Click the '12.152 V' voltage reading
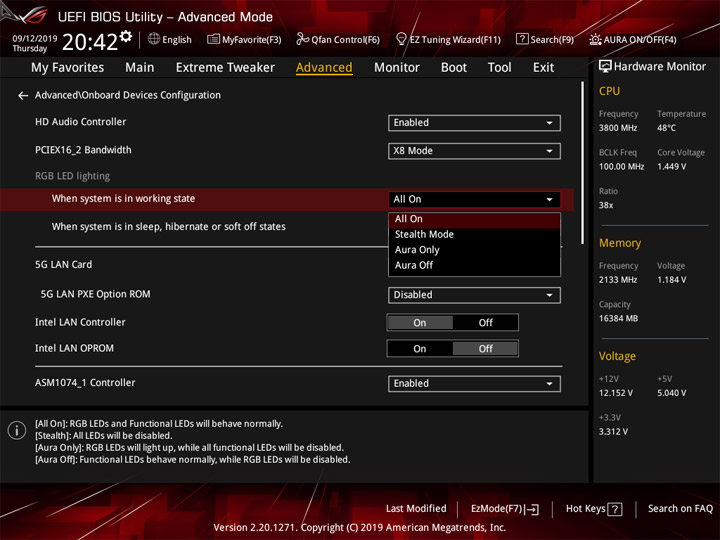720x540 pixels. click(616, 393)
